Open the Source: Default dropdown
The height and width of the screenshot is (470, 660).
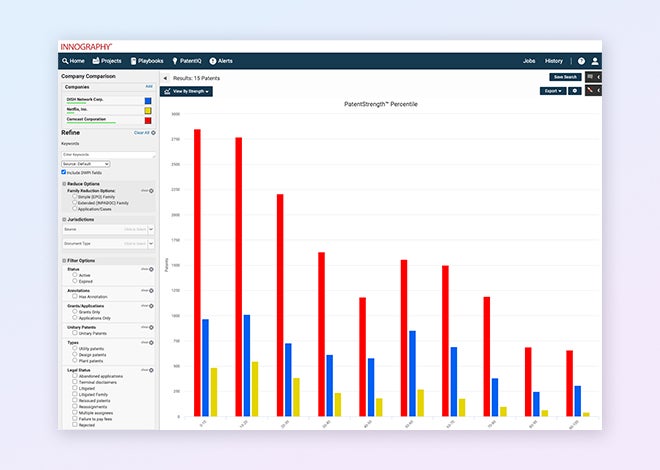(x=86, y=163)
